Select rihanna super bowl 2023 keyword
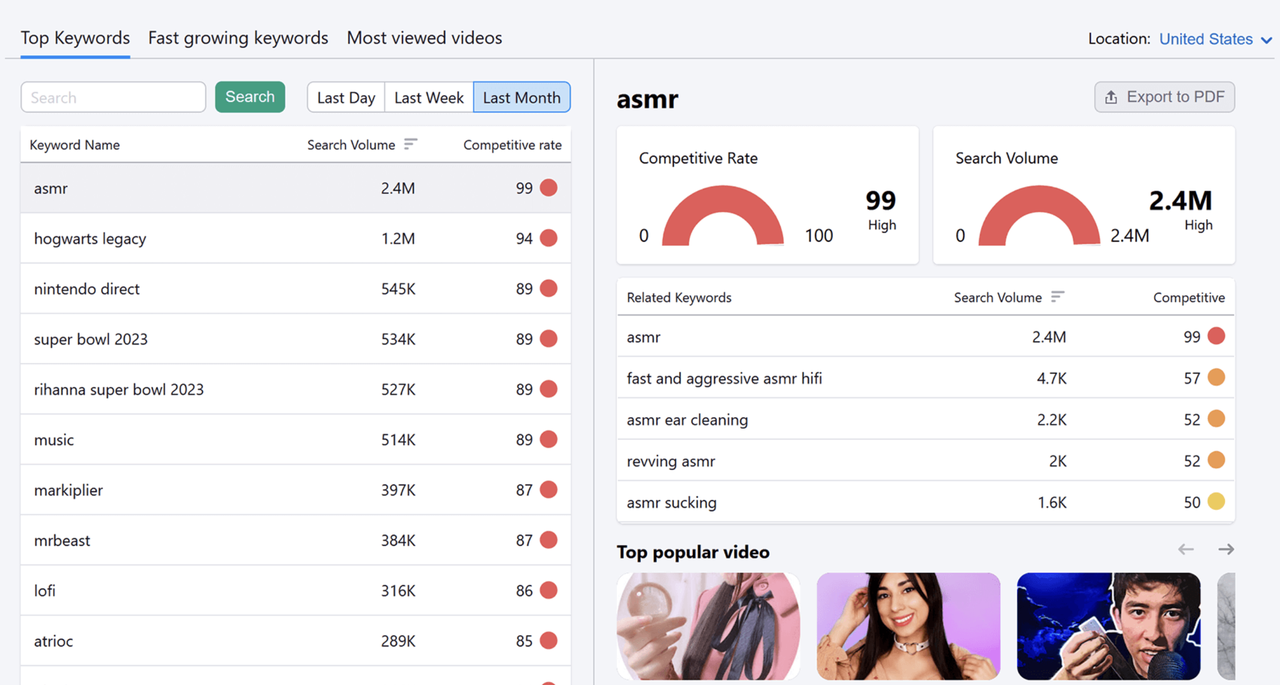 coord(296,389)
